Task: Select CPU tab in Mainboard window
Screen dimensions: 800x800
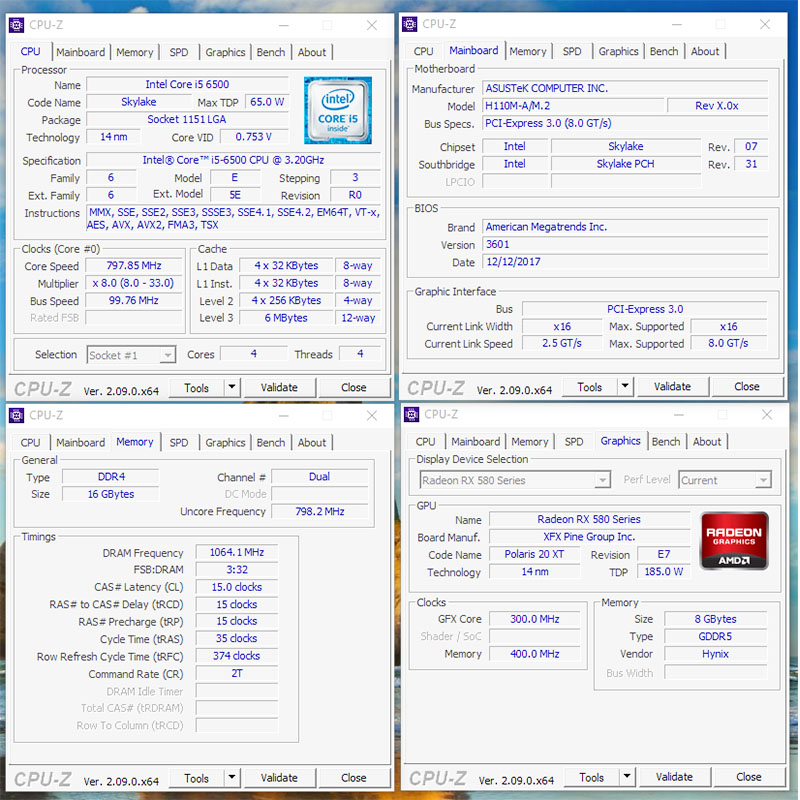Action: tap(423, 51)
